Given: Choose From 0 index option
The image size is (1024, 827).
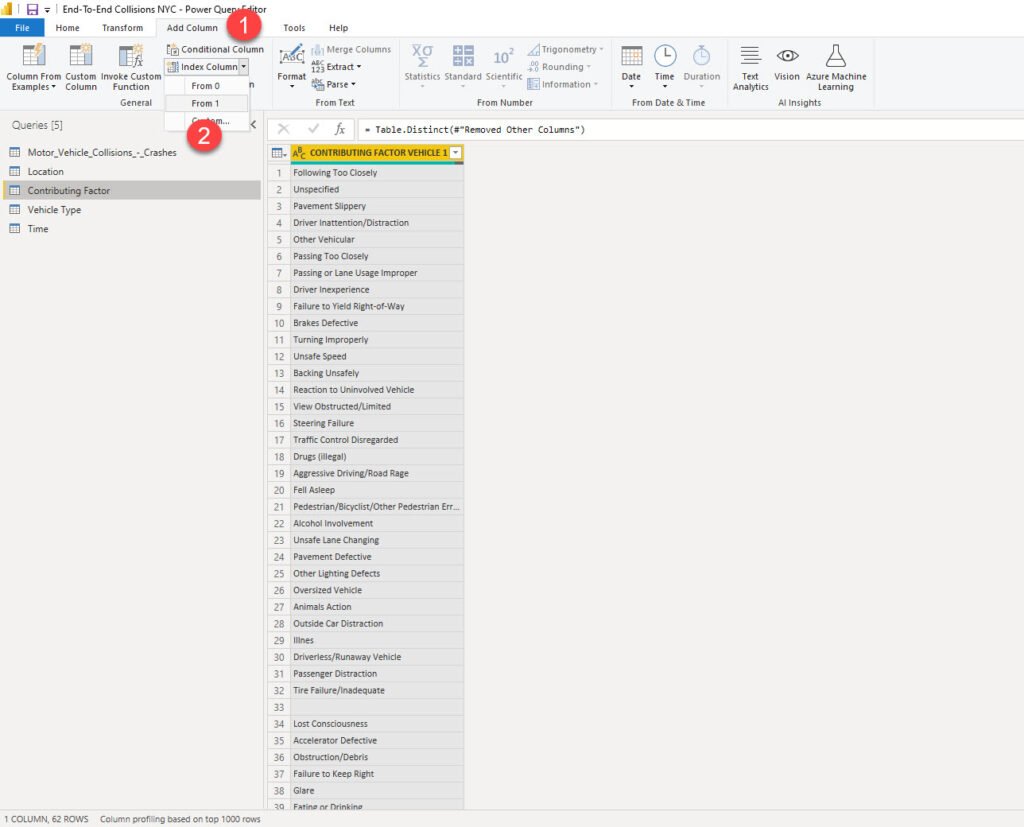Looking at the screenshot, I should tap(206, 86).
